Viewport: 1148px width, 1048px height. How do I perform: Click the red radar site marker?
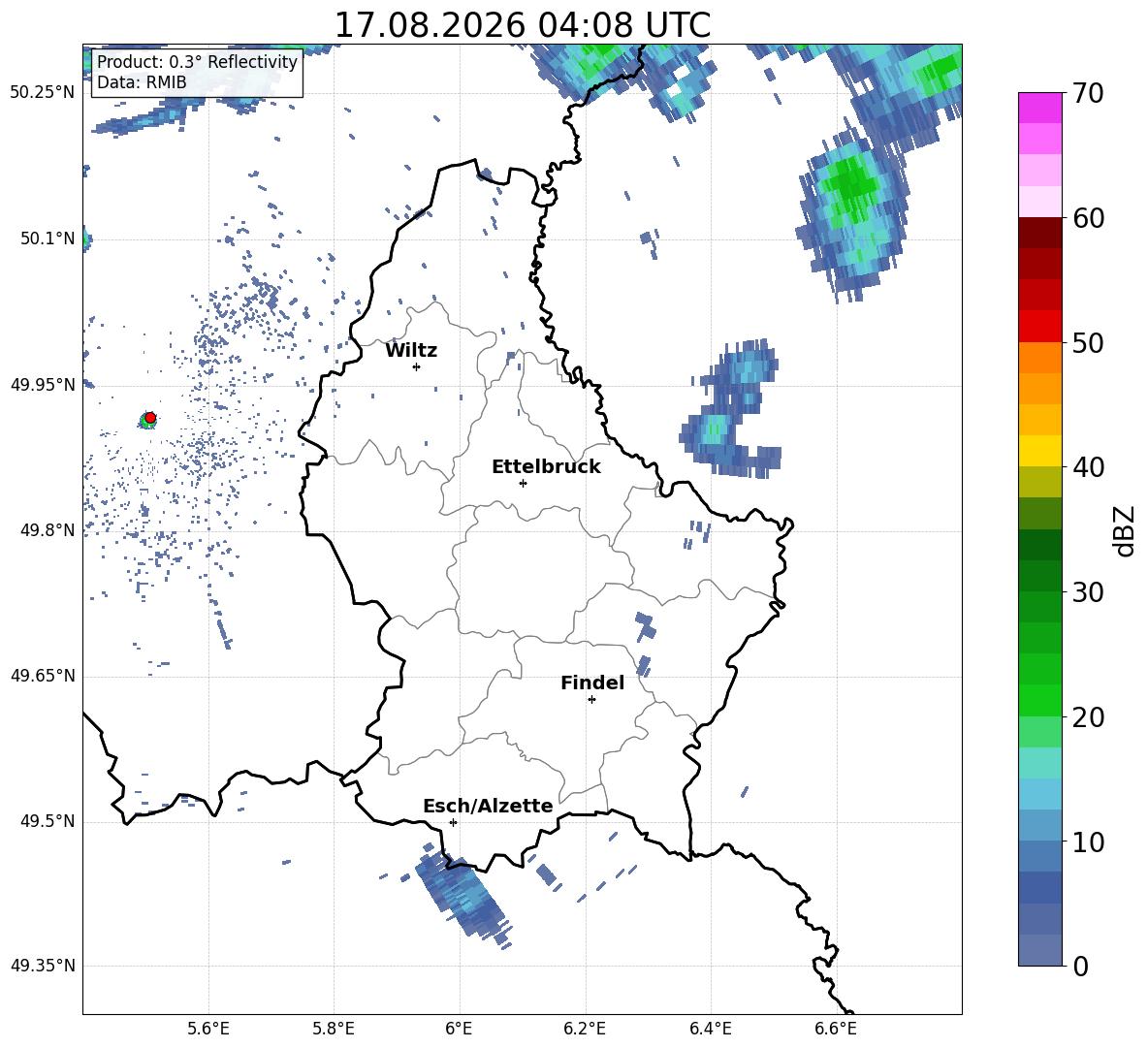pos(150,418)
